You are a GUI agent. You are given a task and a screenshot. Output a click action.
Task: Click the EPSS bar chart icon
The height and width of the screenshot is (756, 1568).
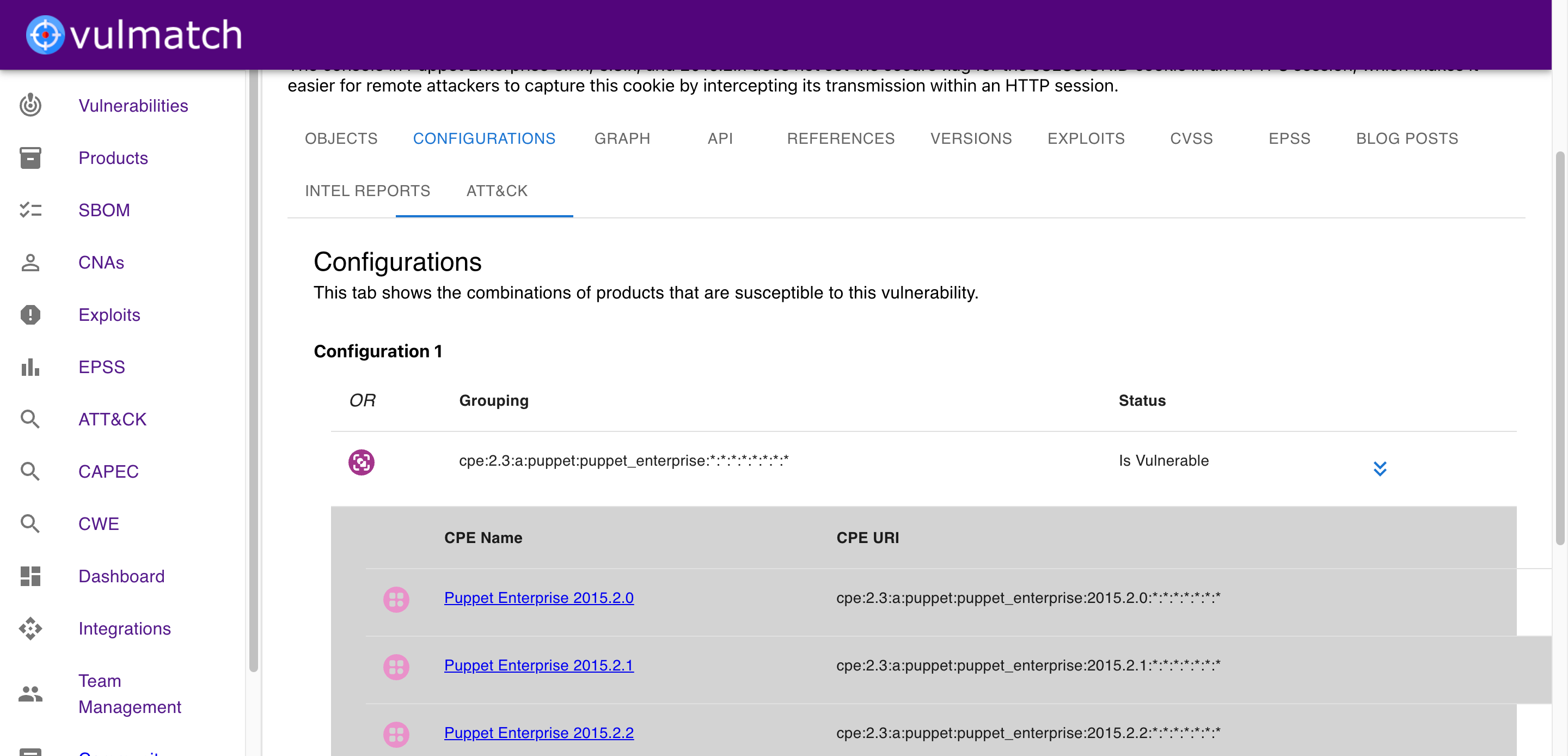(x=30, y=367)
